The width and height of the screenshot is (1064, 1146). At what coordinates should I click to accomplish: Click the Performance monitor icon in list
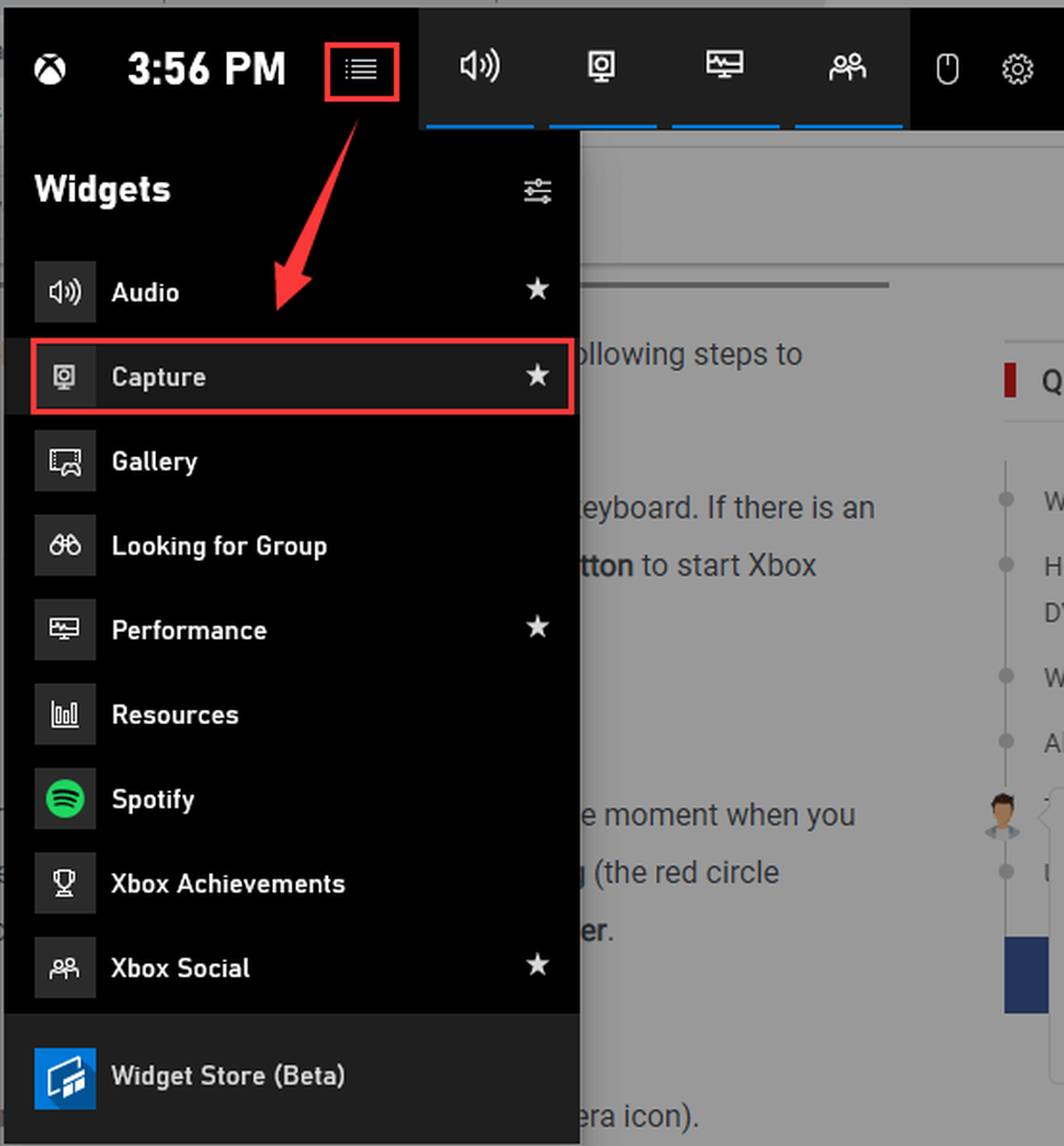tap(65, 629)
